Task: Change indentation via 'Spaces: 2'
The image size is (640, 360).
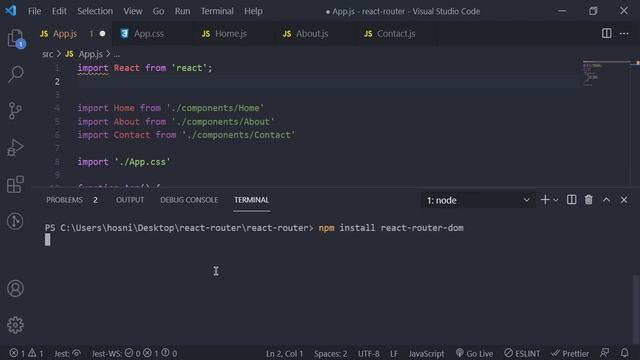Action: [330, 353]
